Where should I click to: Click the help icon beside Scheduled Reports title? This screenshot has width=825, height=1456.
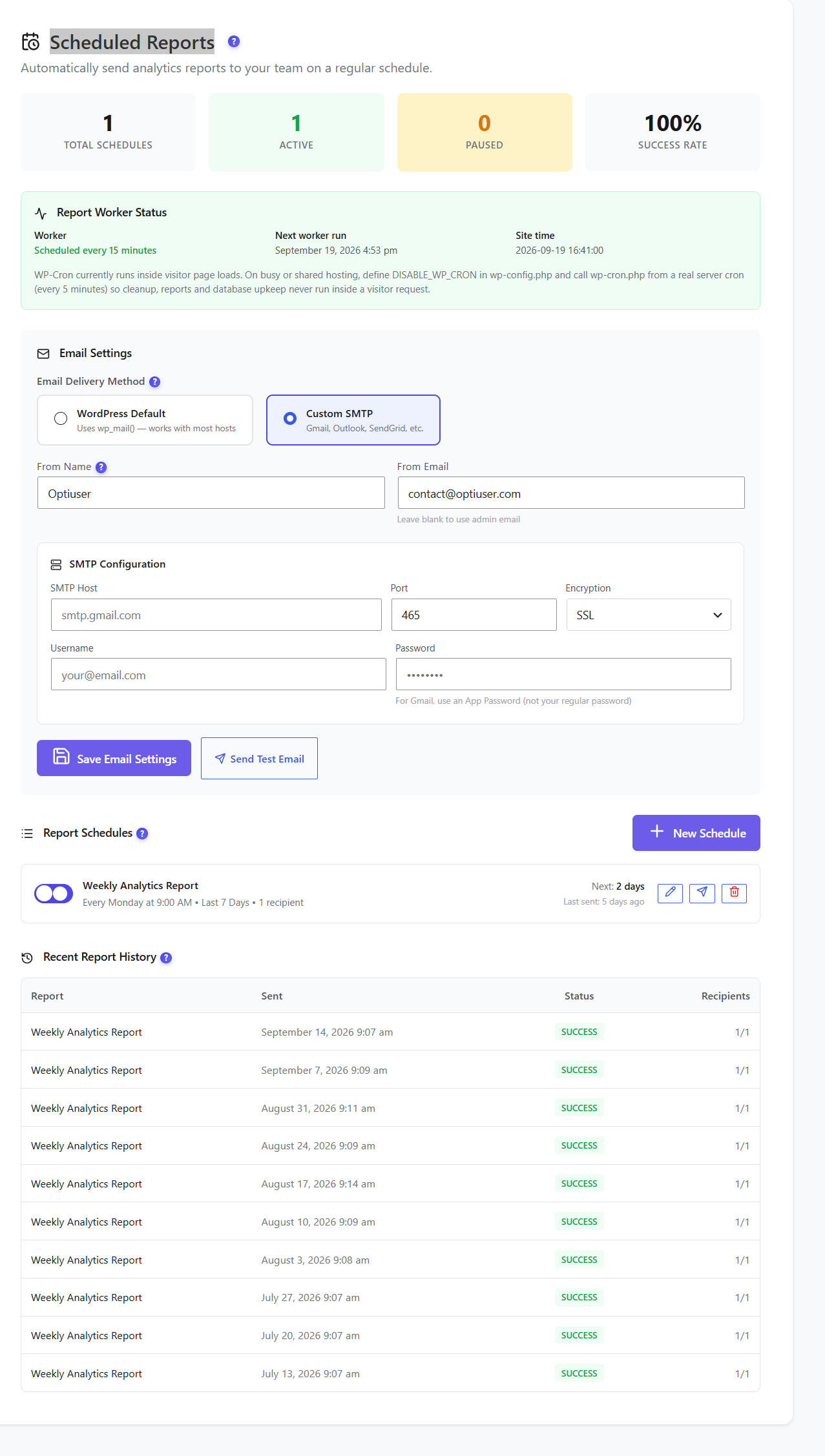coord(234,41)
